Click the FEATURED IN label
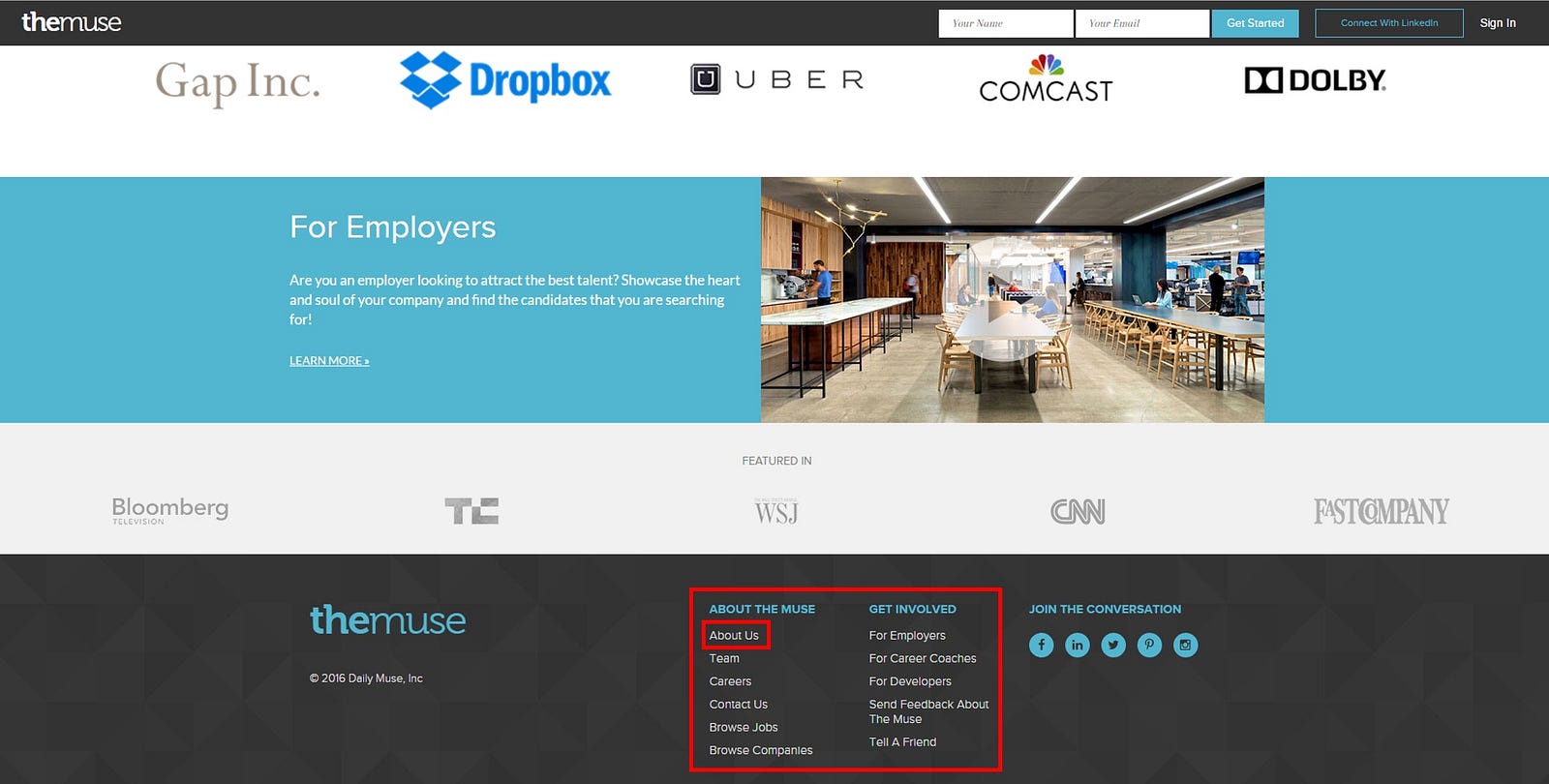Image resolution: width=1549 pixels, height=784 pixels. pos(776,462)
